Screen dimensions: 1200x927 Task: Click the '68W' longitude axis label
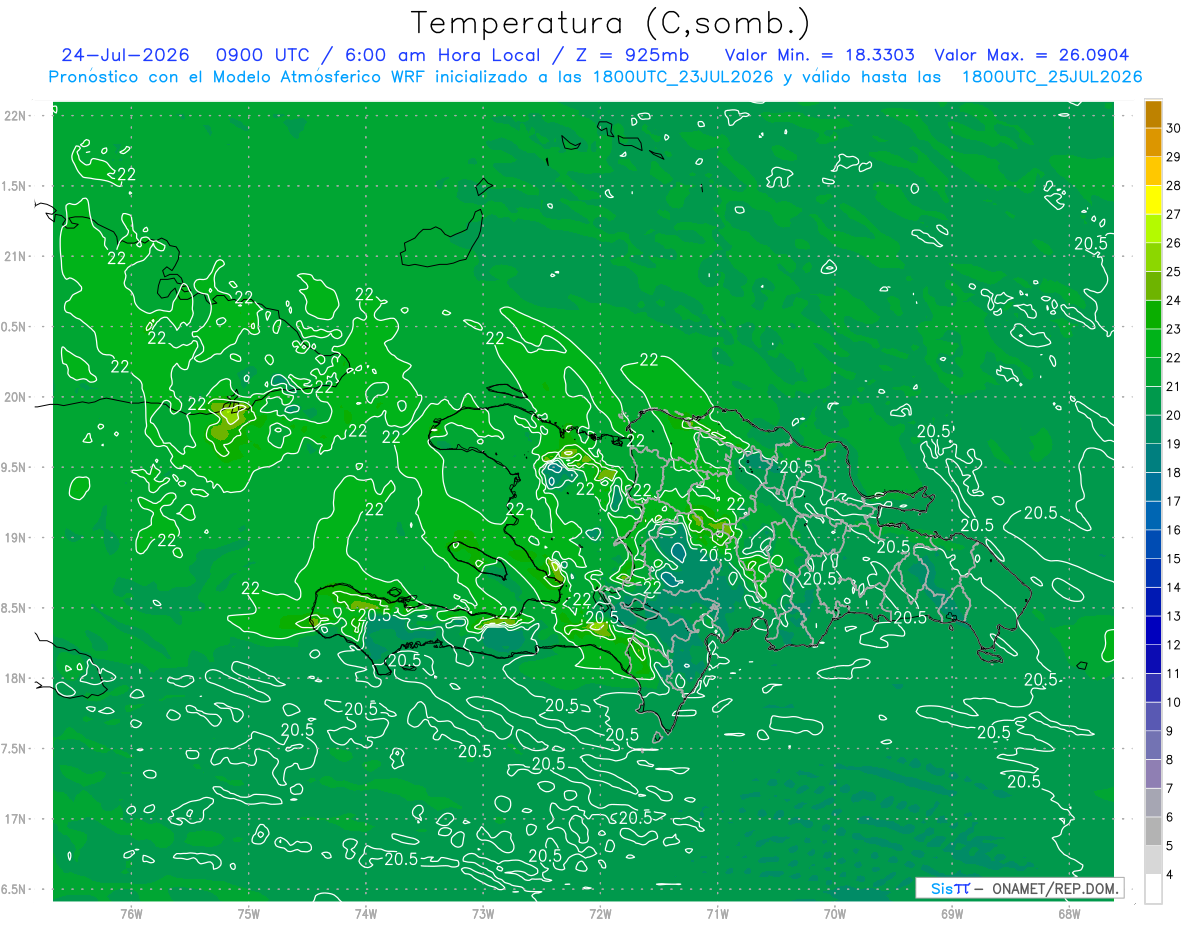pyautogui.click(x=1069, y=914)
